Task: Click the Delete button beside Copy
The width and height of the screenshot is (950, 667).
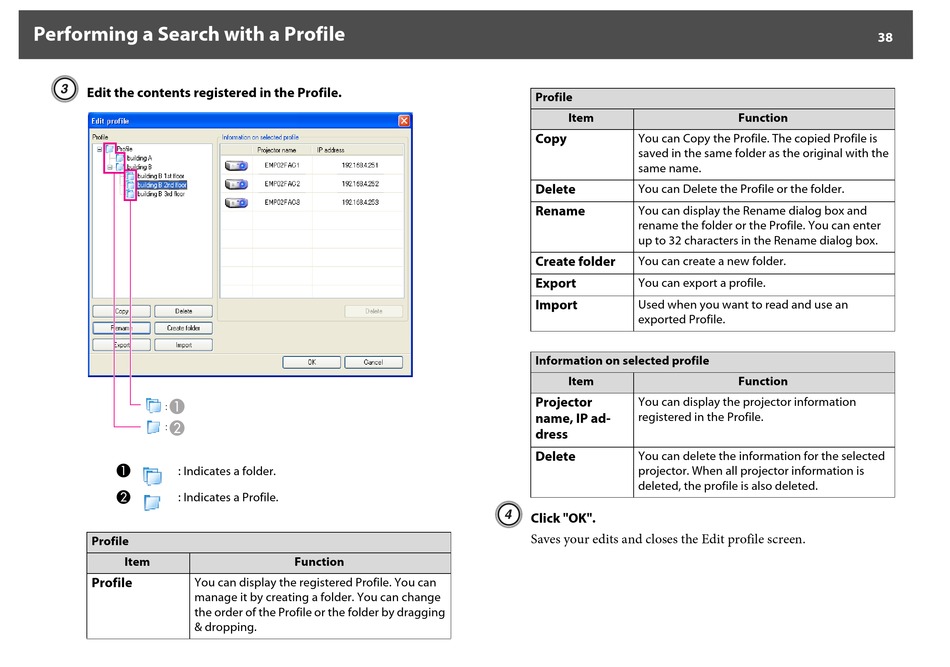Action: (x=184, y=311)
